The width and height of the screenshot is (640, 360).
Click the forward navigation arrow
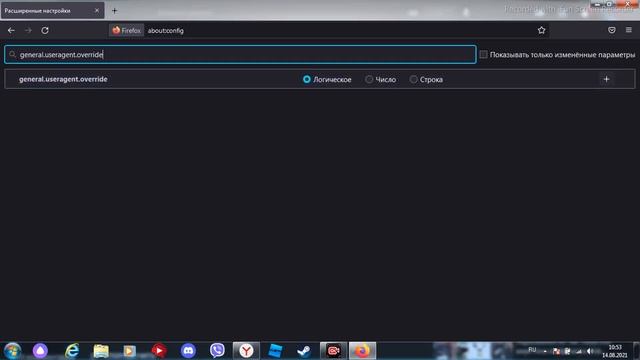point(28,30)
